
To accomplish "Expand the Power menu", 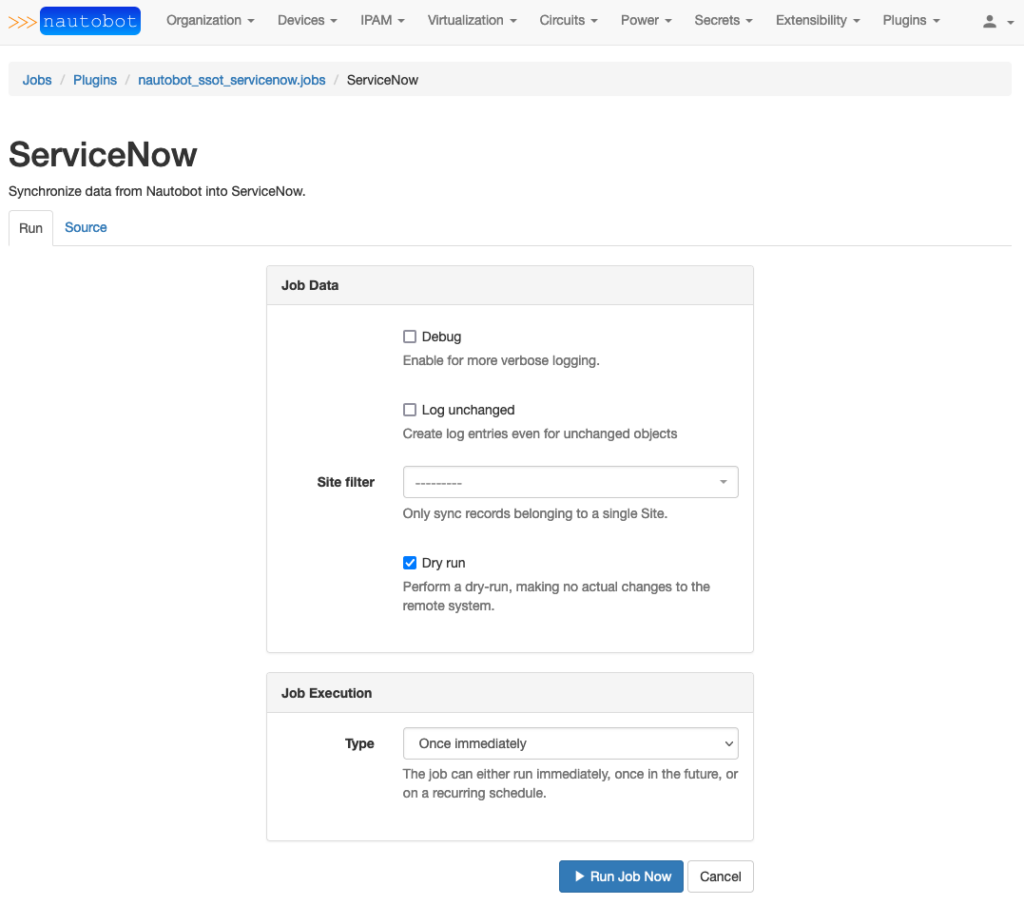I will click(646, 20).
